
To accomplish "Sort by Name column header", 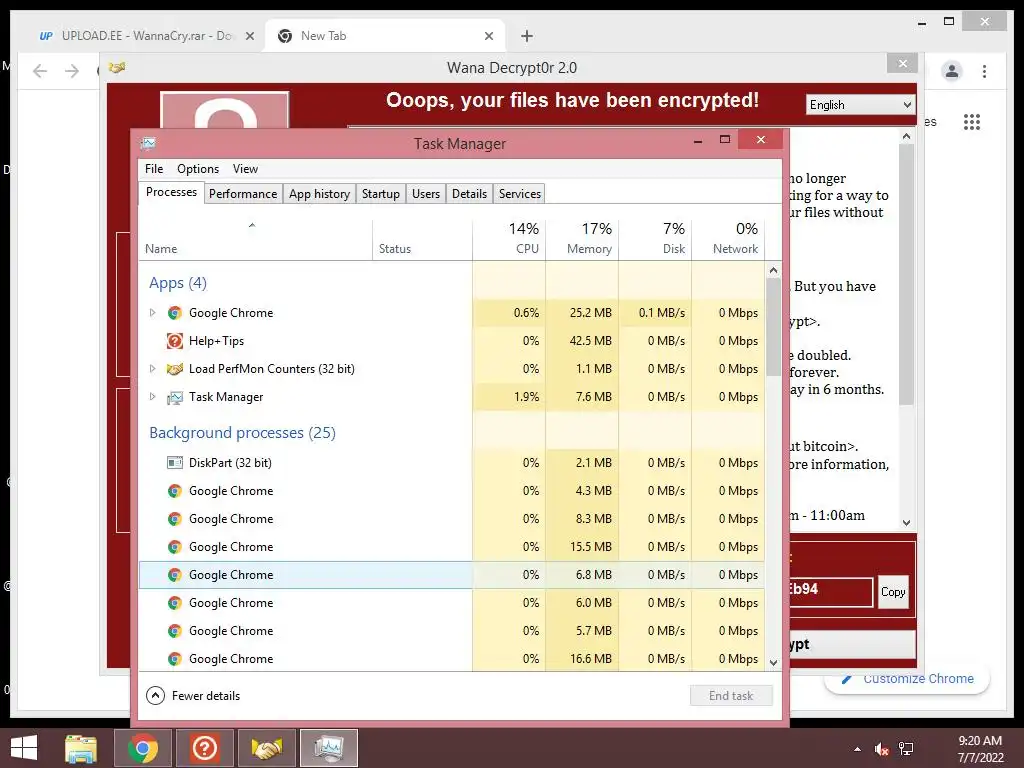I will tap(255, 238).
